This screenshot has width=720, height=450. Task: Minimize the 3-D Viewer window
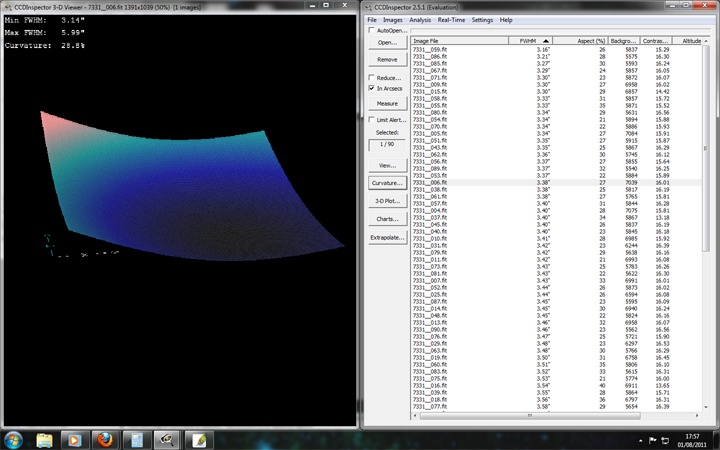[x=312, y=6]
